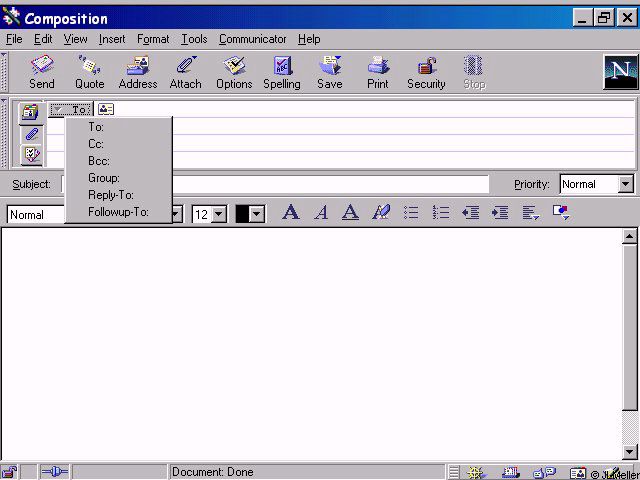The width and height of the screenshot is (640, 480).
Task: Click the online connection plug icon
Action: (x=54, y=472)
